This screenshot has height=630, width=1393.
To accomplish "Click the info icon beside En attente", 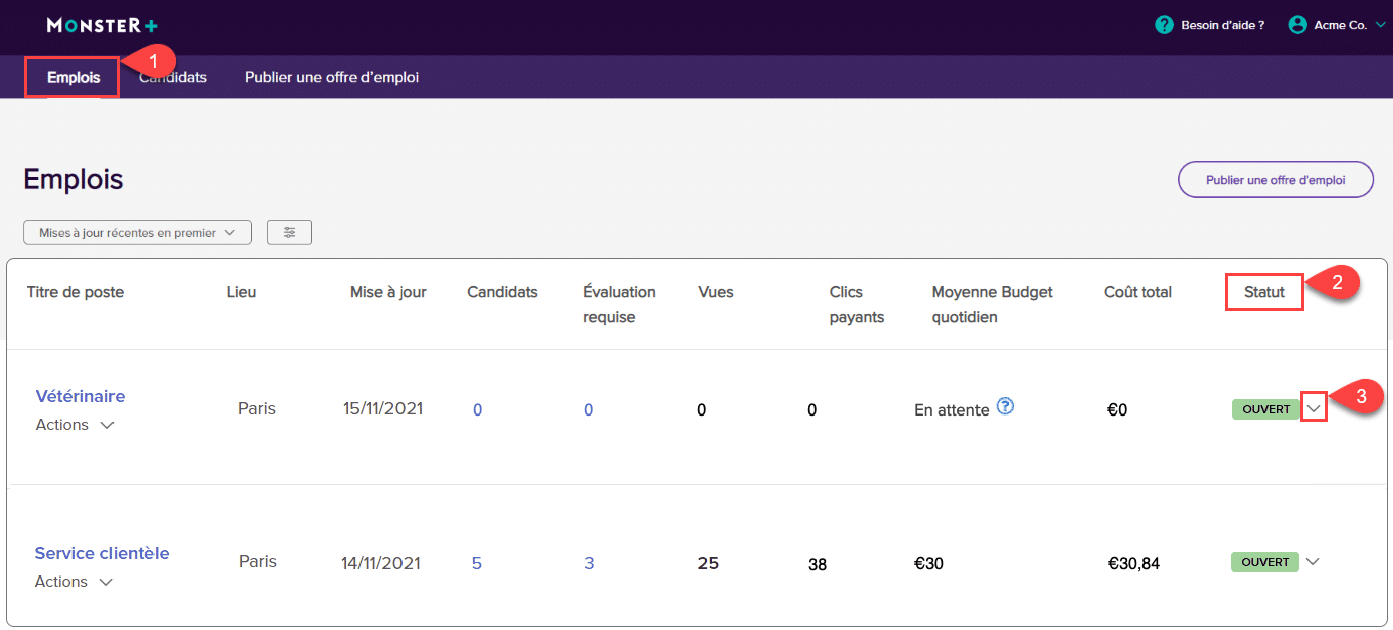I will (1006, 406).
